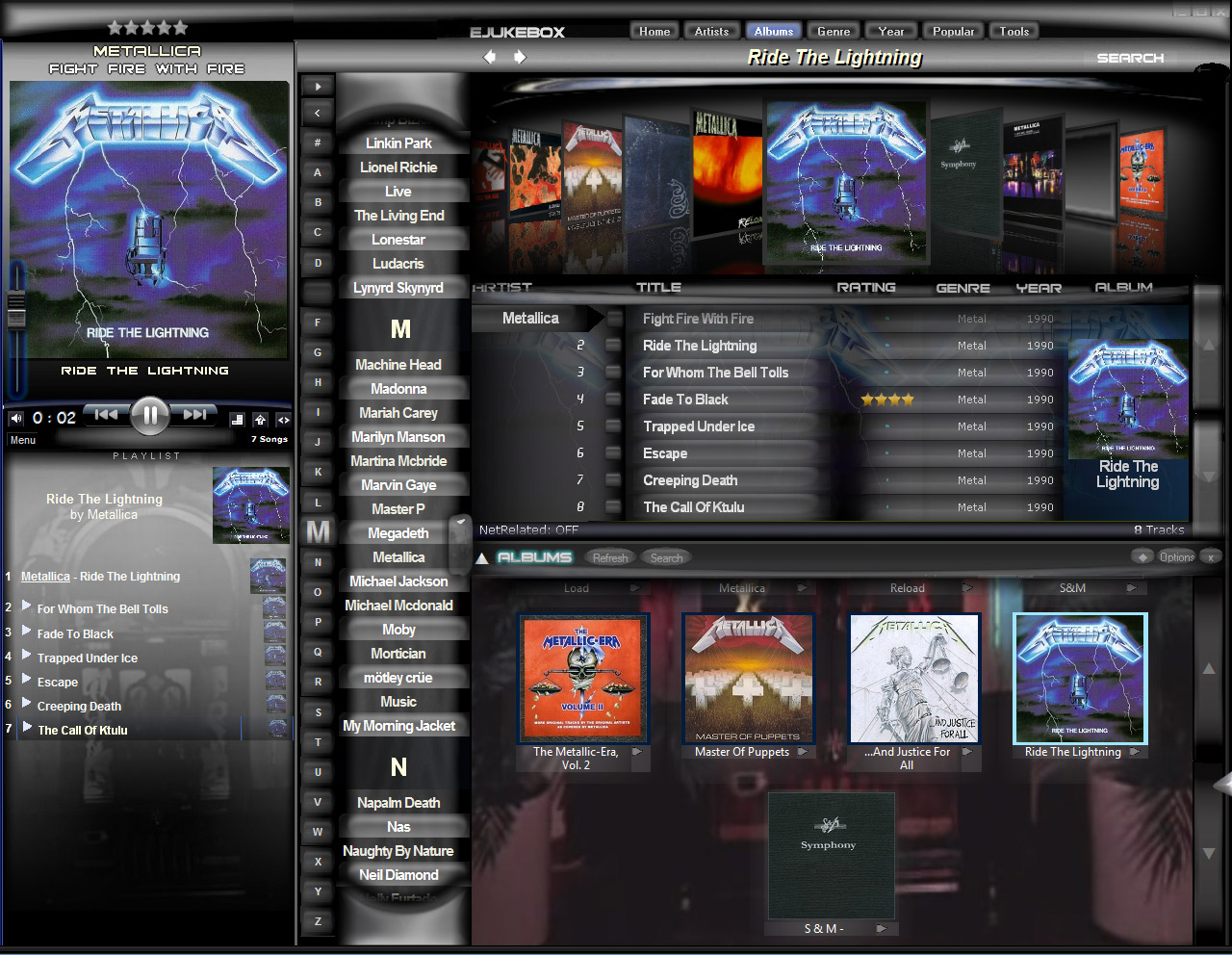1232x955 pixels.
Task: Expand arrow next to Ride The Lightning album
Action: (x=1135, y=752)
